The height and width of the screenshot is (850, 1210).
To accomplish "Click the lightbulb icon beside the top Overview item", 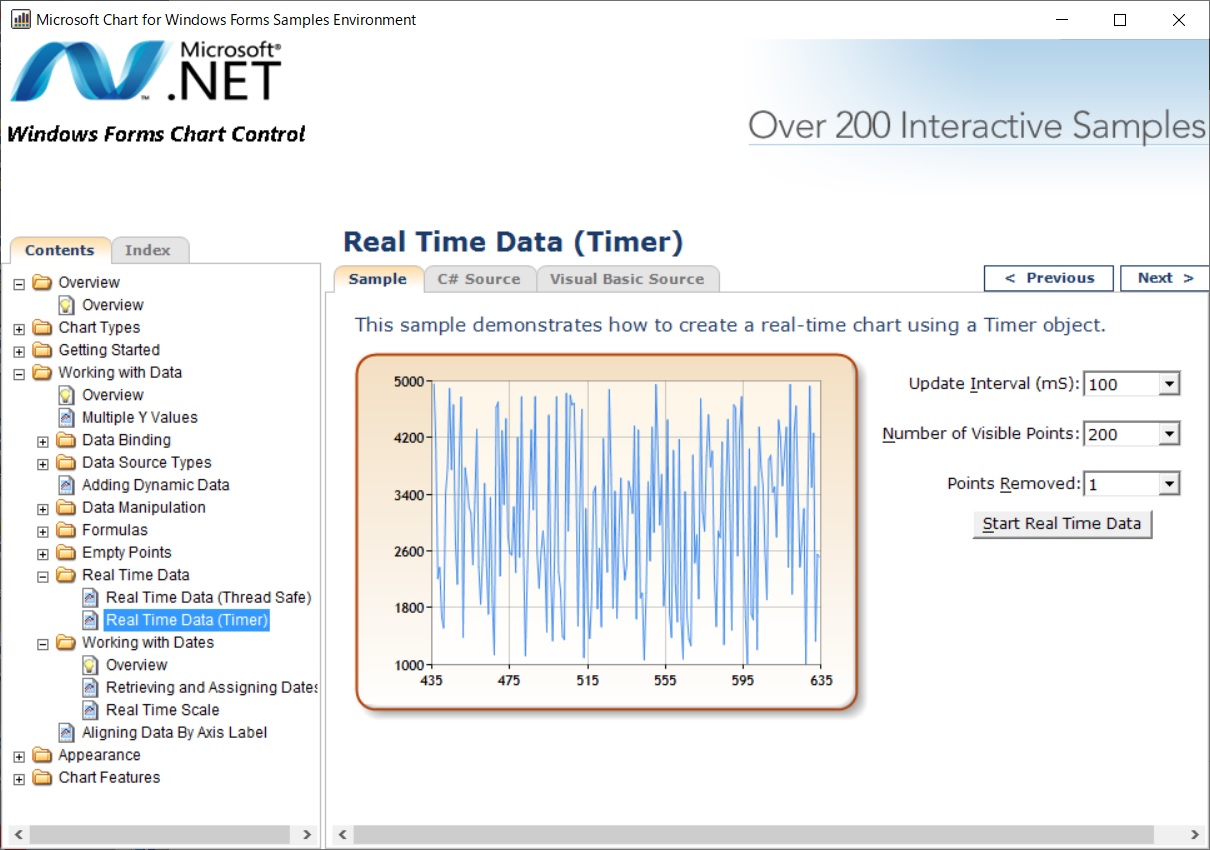I will pyautogui.click(x=66, y=305).
